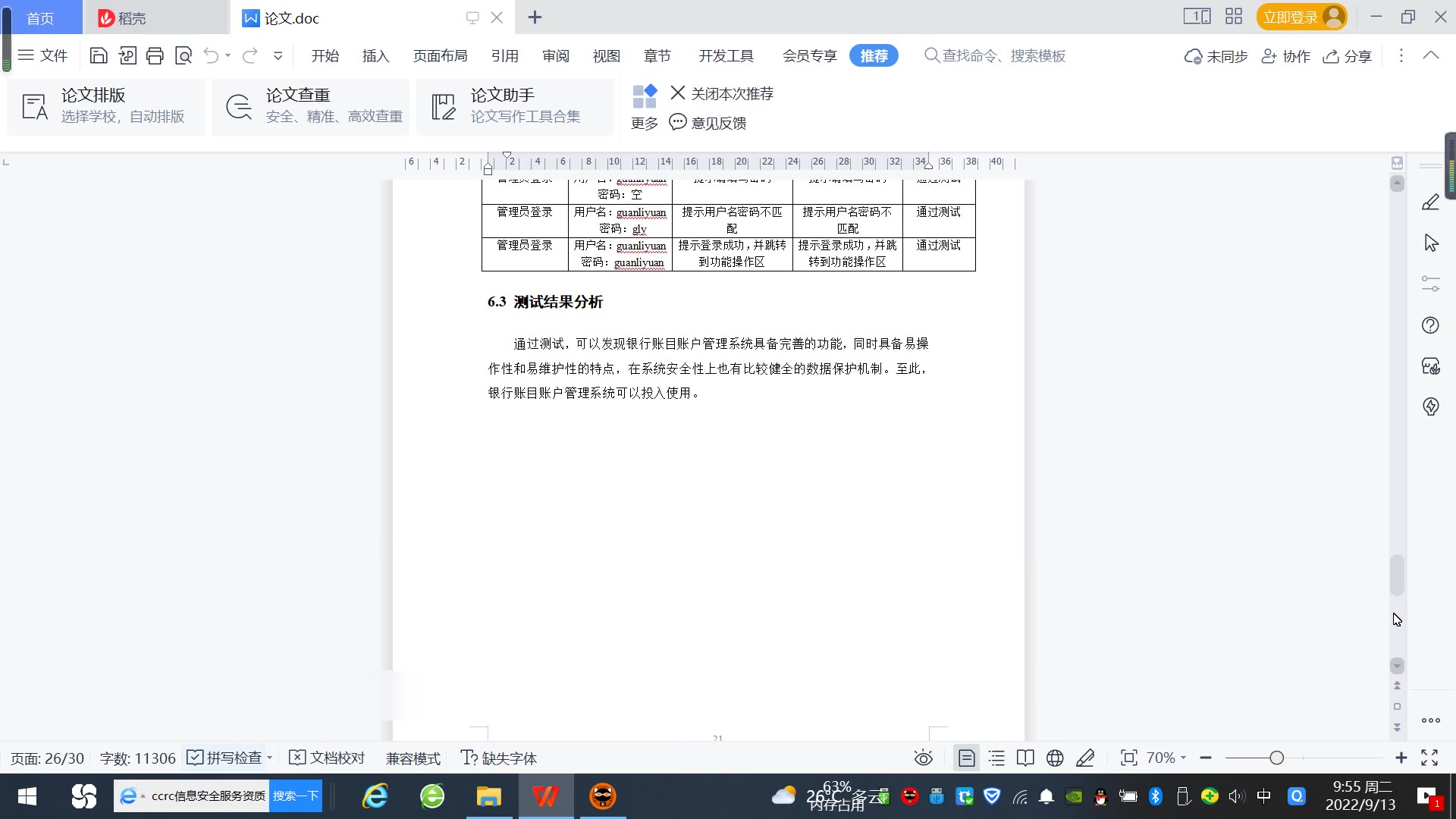This screenshot has width=1456, height=819.
Task: Click 关闭本次推荐 to close recommendation
Action: (722, 93)
